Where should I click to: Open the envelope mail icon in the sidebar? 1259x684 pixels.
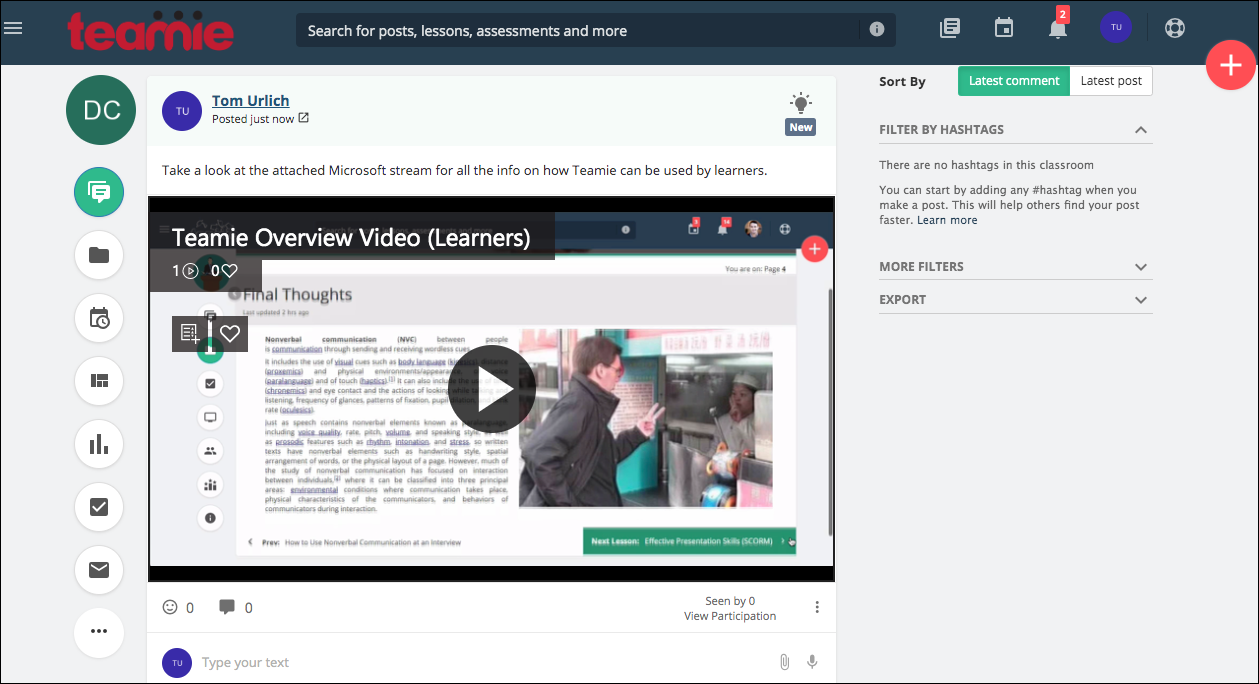[99, 570]
